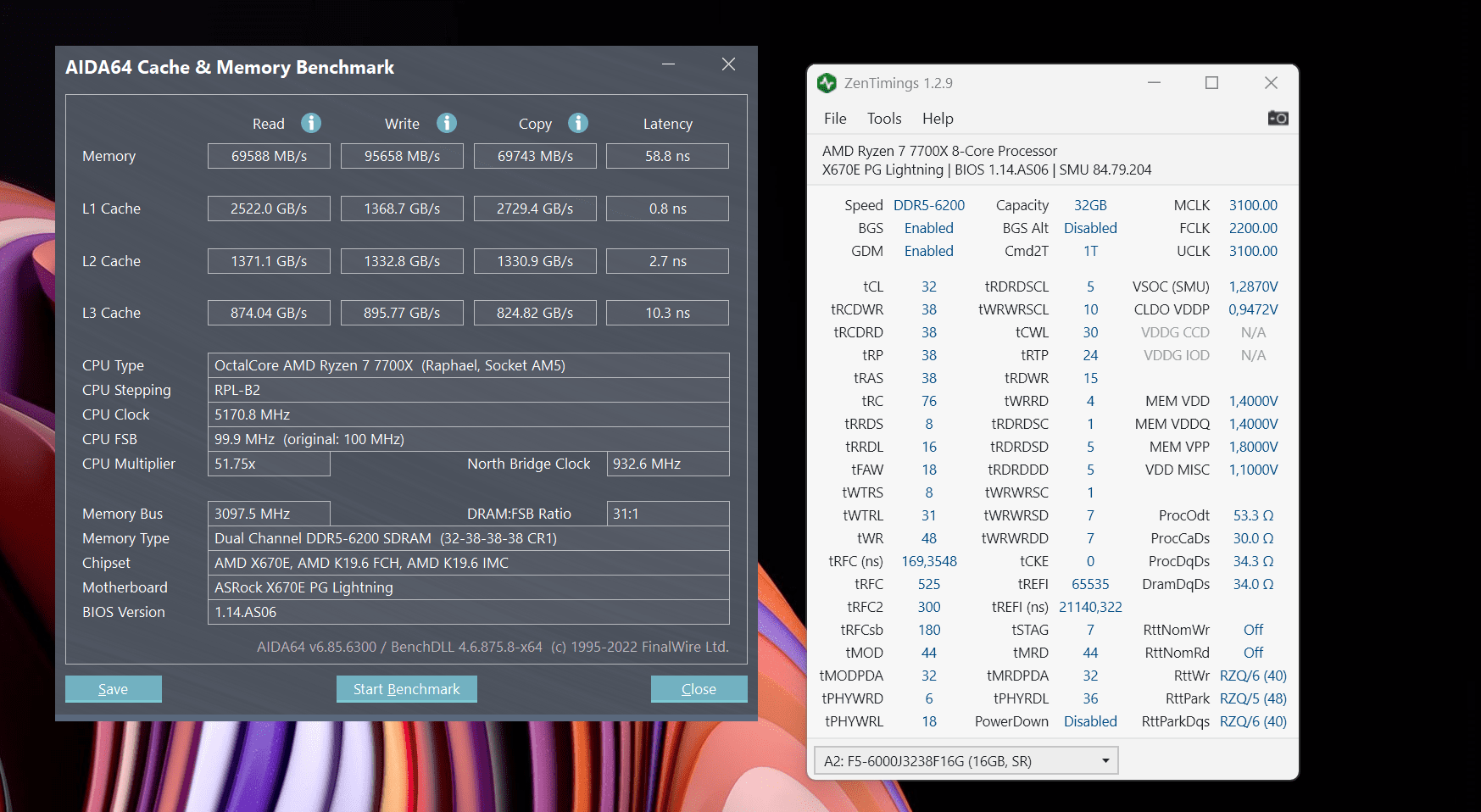The width and height of the screenshot is (1481, 812).
Task: Click Motherboard field ASRock X670E PG Lightning
Action: pos(469,587)
